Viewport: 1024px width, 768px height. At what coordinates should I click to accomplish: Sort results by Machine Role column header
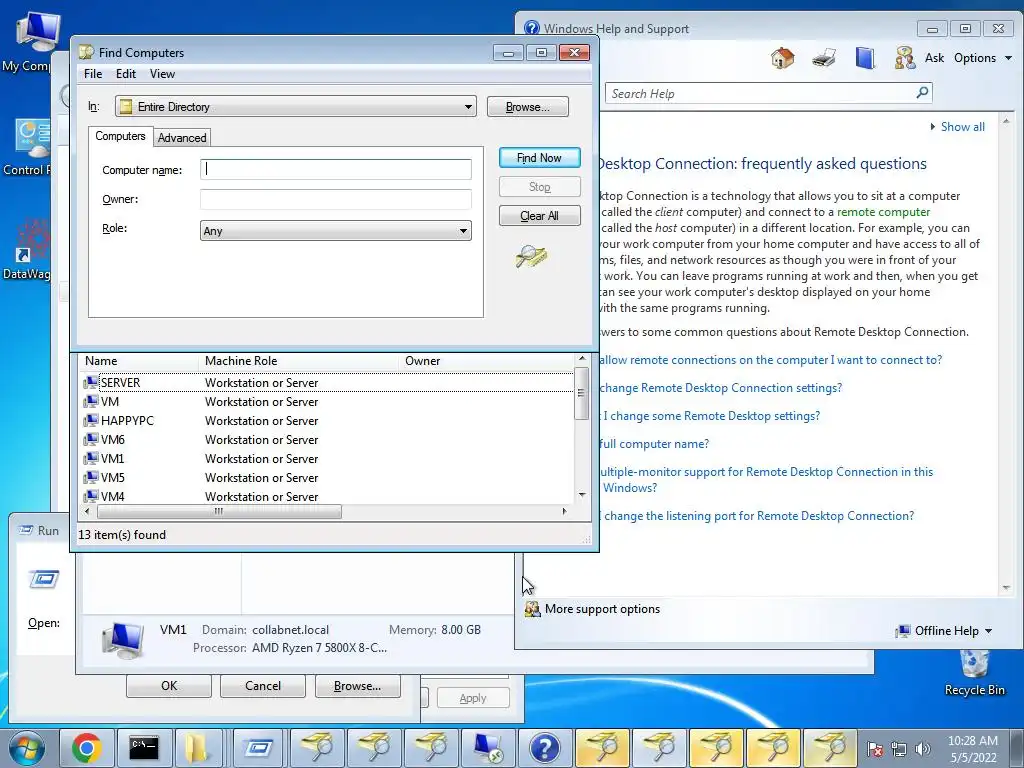click(x=298, y=360)
